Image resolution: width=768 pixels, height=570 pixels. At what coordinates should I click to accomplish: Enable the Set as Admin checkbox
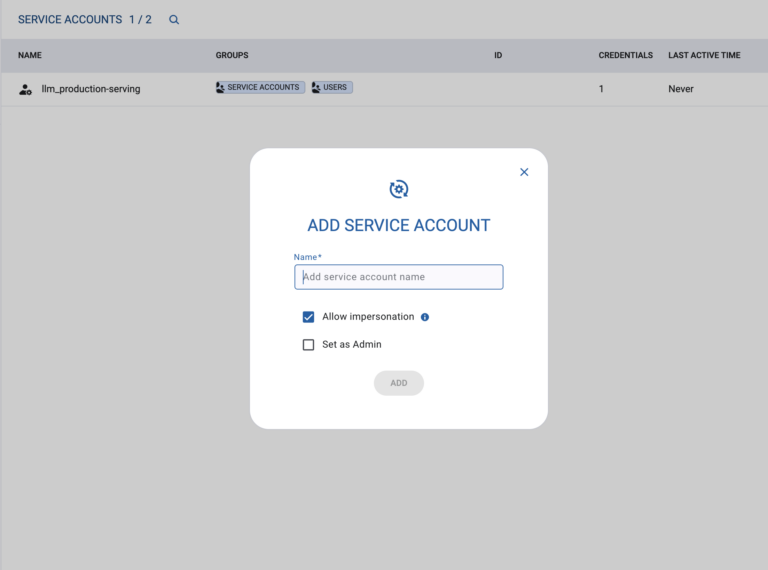click(x=309, y=345)
